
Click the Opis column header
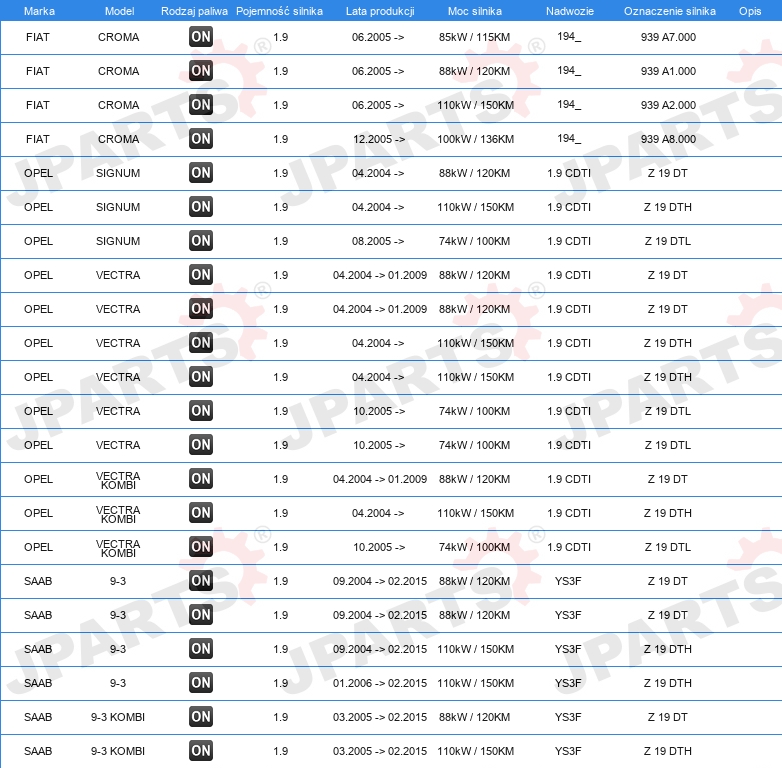tap(750, 11)
